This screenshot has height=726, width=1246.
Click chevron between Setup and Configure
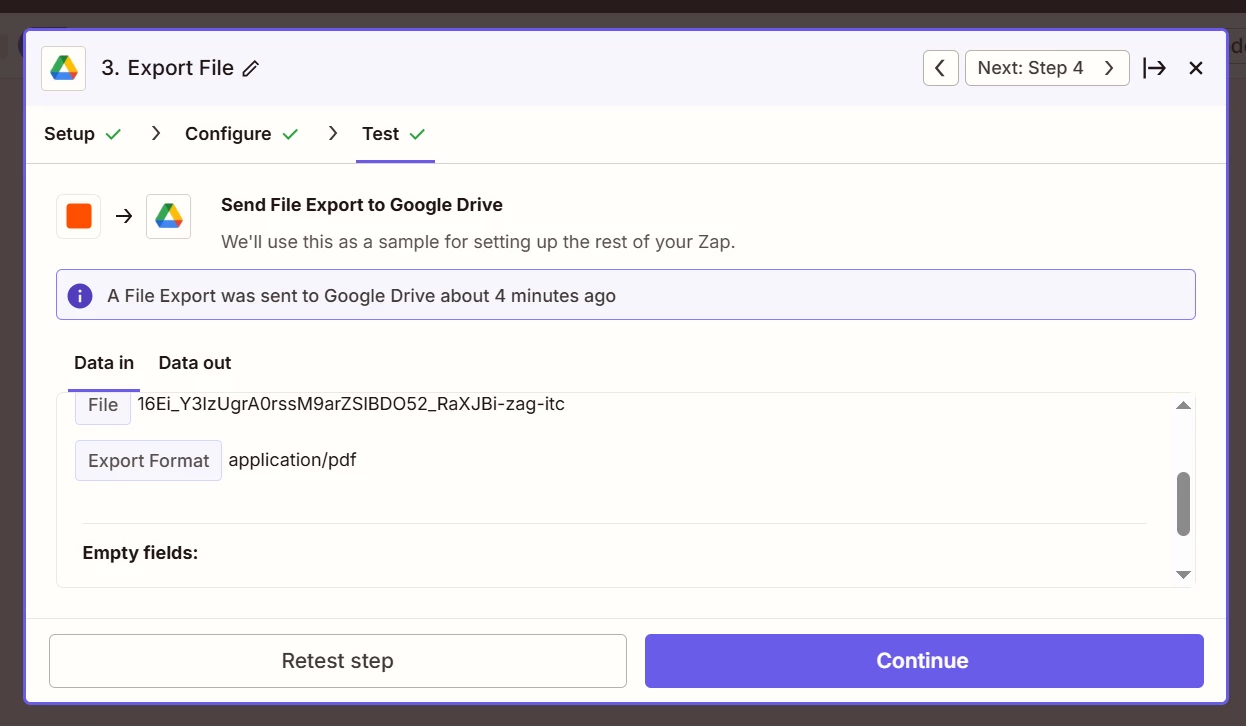[x=155, y=133]
